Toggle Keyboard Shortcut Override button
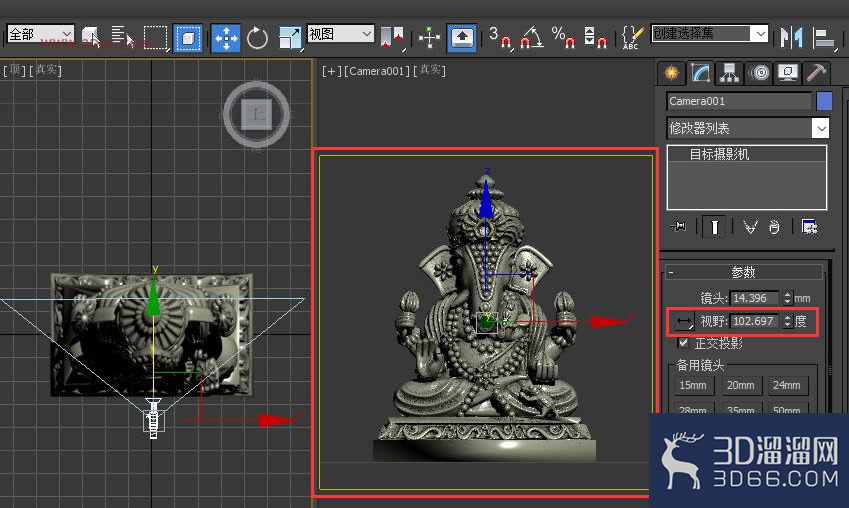Viewport: 849px width, 508px height. (x=462, y=38)
